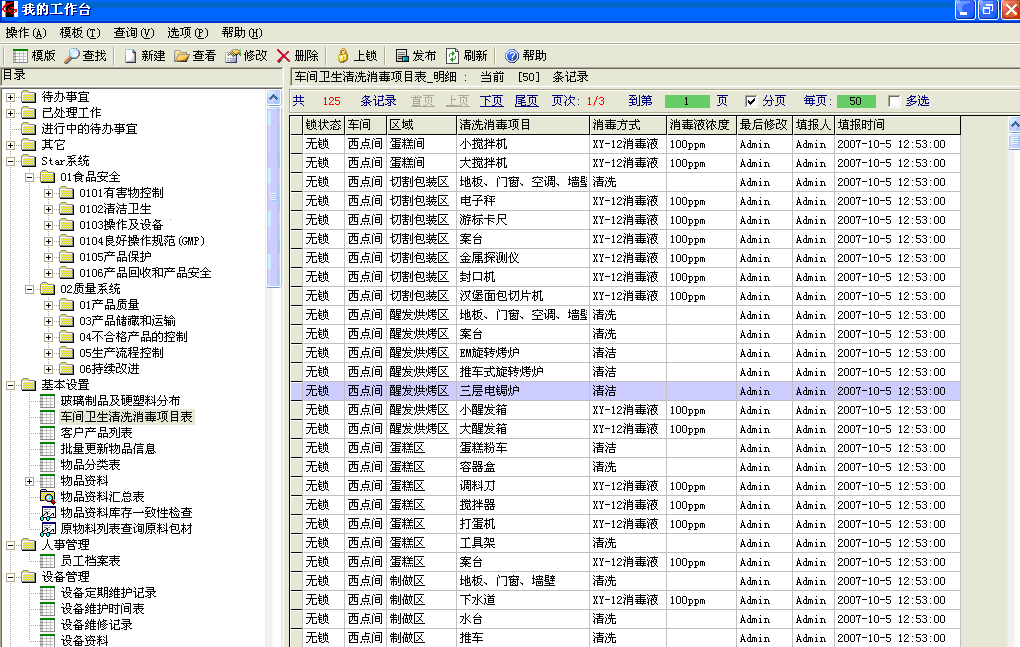The image size is (1020, 647).
Task: Enable the 多选 multi-select checkbox
Action: (894, 101)
